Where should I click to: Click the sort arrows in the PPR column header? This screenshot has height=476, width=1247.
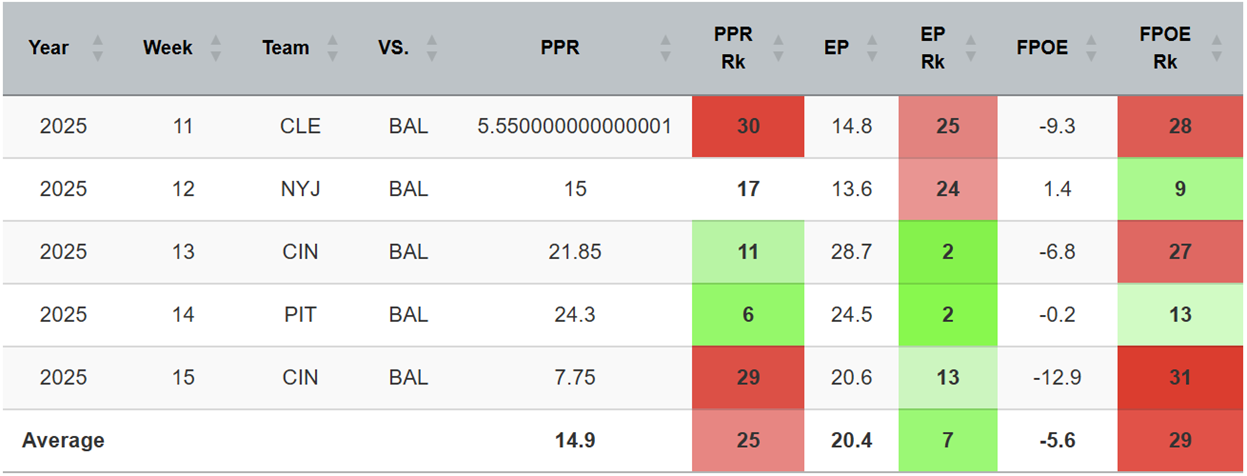click(x=666, y=48)
